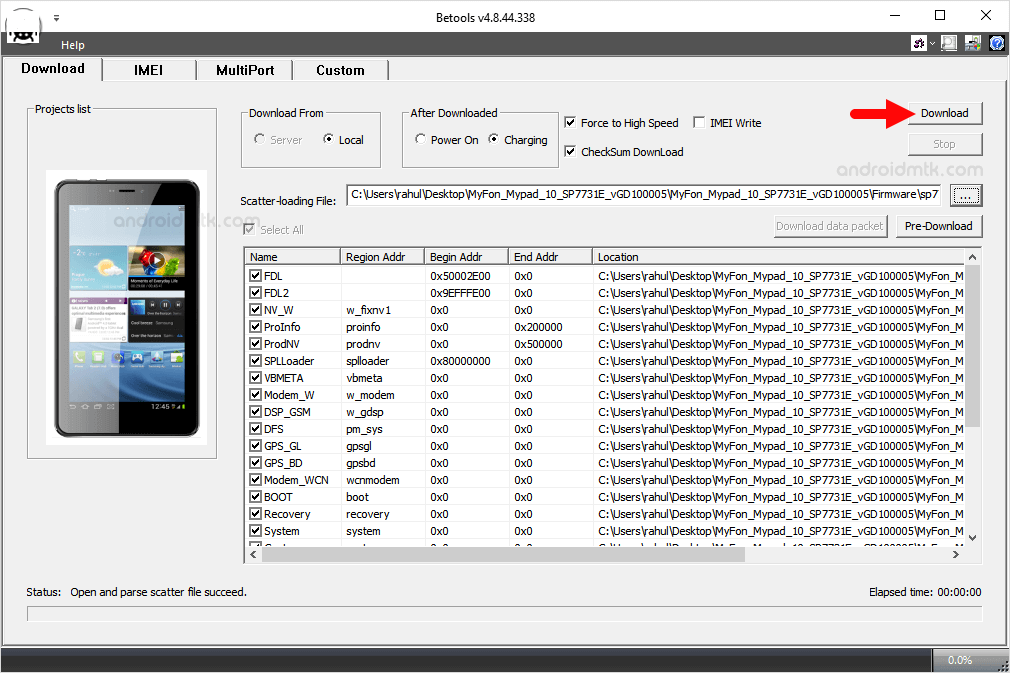Click the log viewer icon near top right

(948, 43)
